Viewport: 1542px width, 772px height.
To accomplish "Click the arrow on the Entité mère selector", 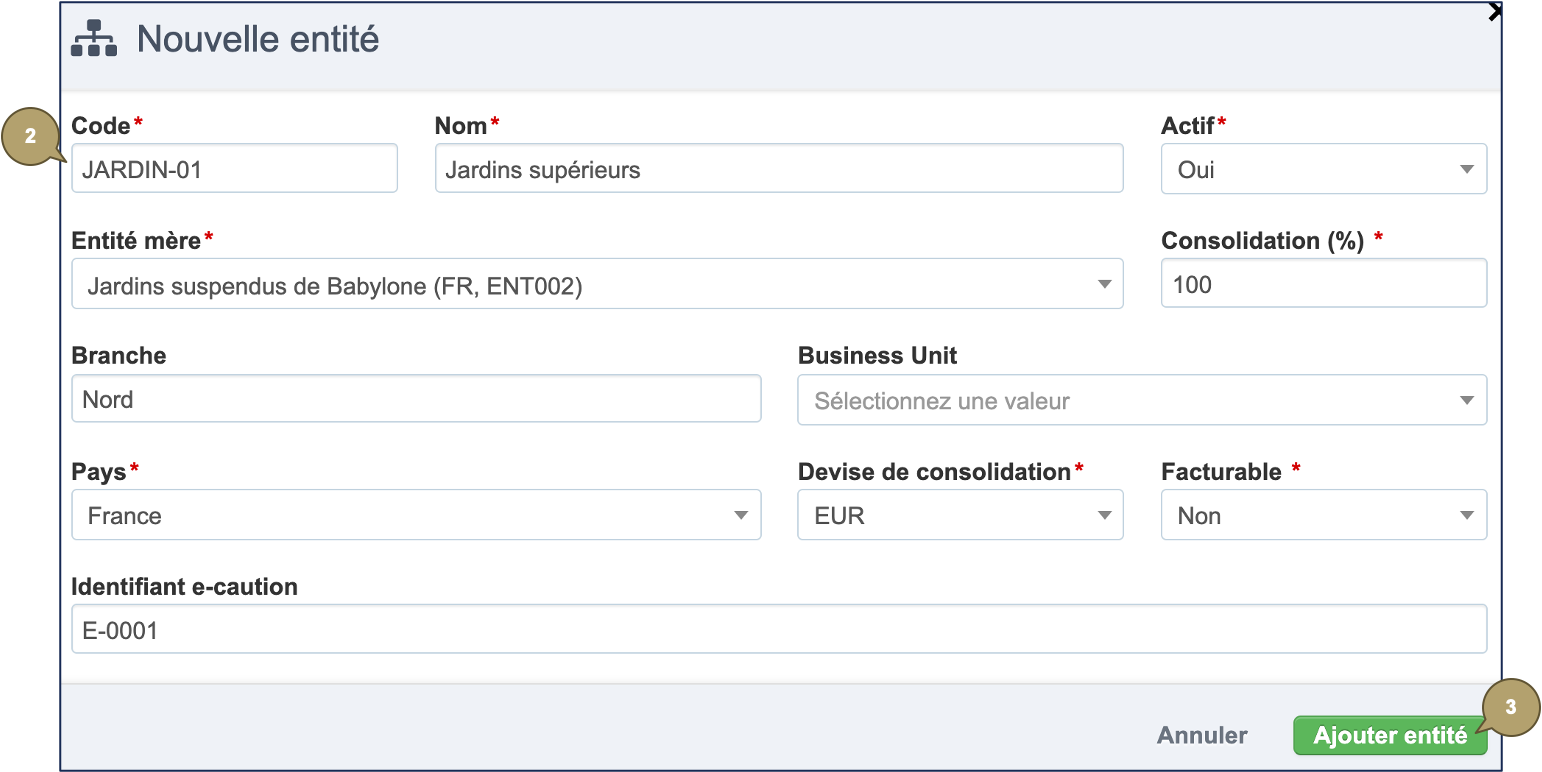I will 1104,285.
